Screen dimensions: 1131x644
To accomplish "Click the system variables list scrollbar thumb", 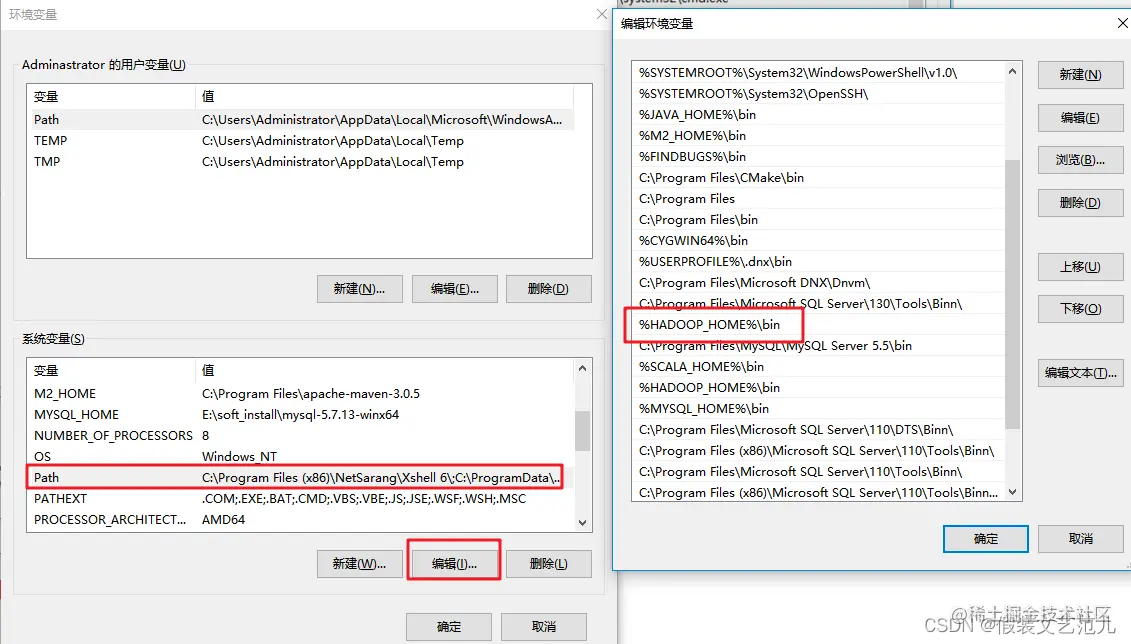I will click(582, 431).
